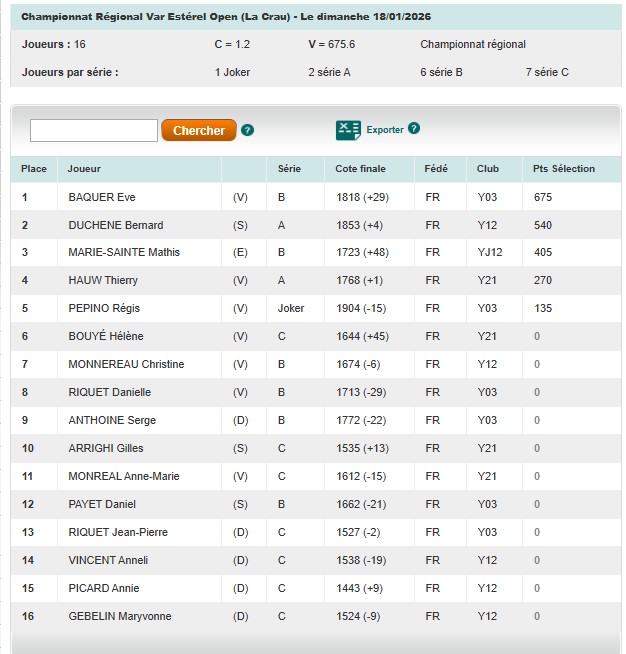Image resolution: width=626 pixels, height=654 pixels.
Task: Open the Exporter link
Action: point(385,130)
